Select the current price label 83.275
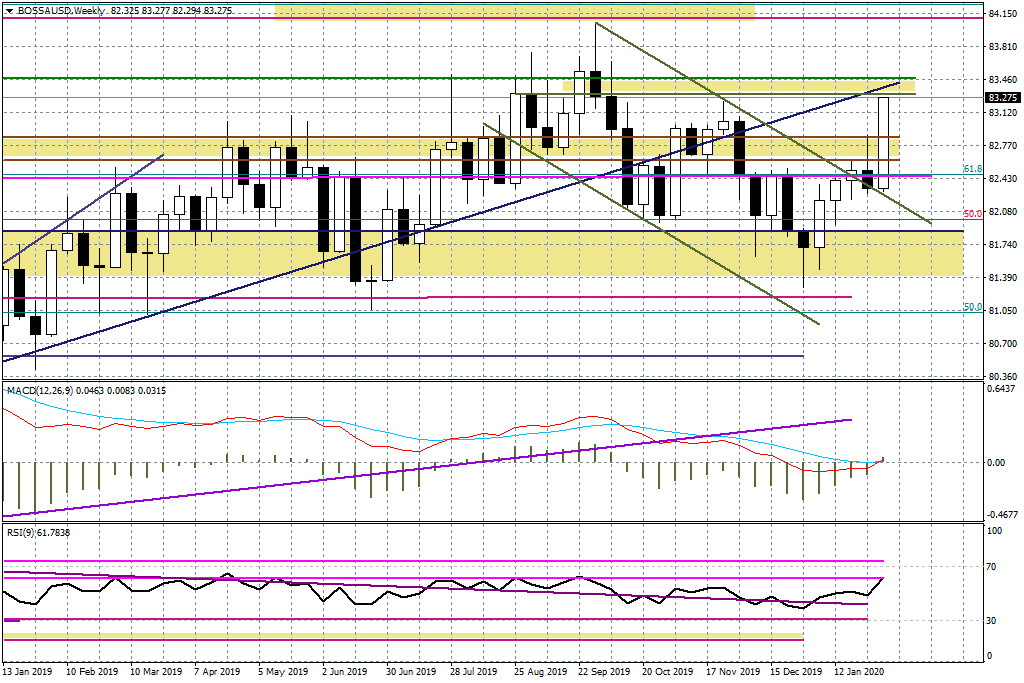Viewport: 1024px width, 683px height. click(x=1002, y=98)
